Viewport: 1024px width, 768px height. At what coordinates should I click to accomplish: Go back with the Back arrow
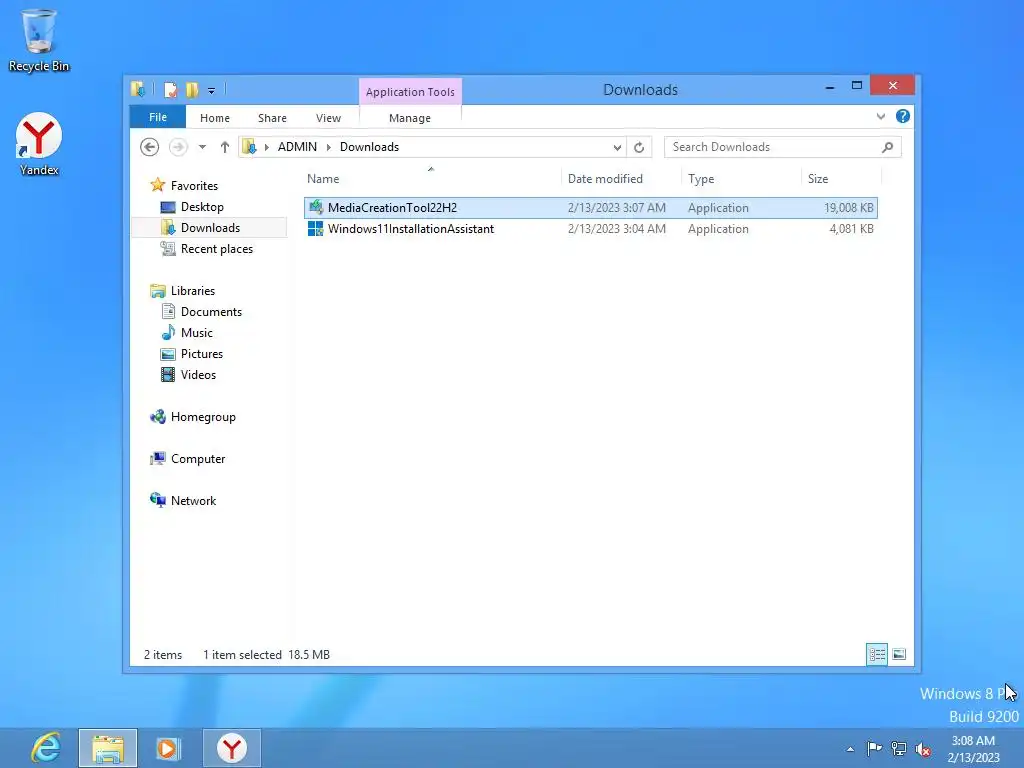[150, 147]
